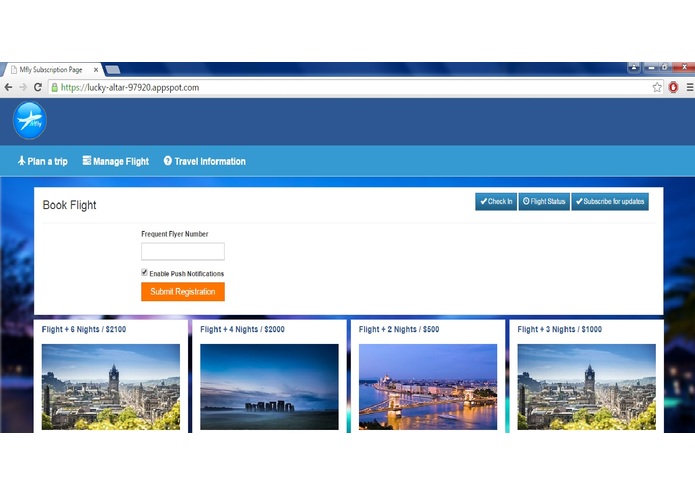Click Subscribe for updates button

coord(610,202)
